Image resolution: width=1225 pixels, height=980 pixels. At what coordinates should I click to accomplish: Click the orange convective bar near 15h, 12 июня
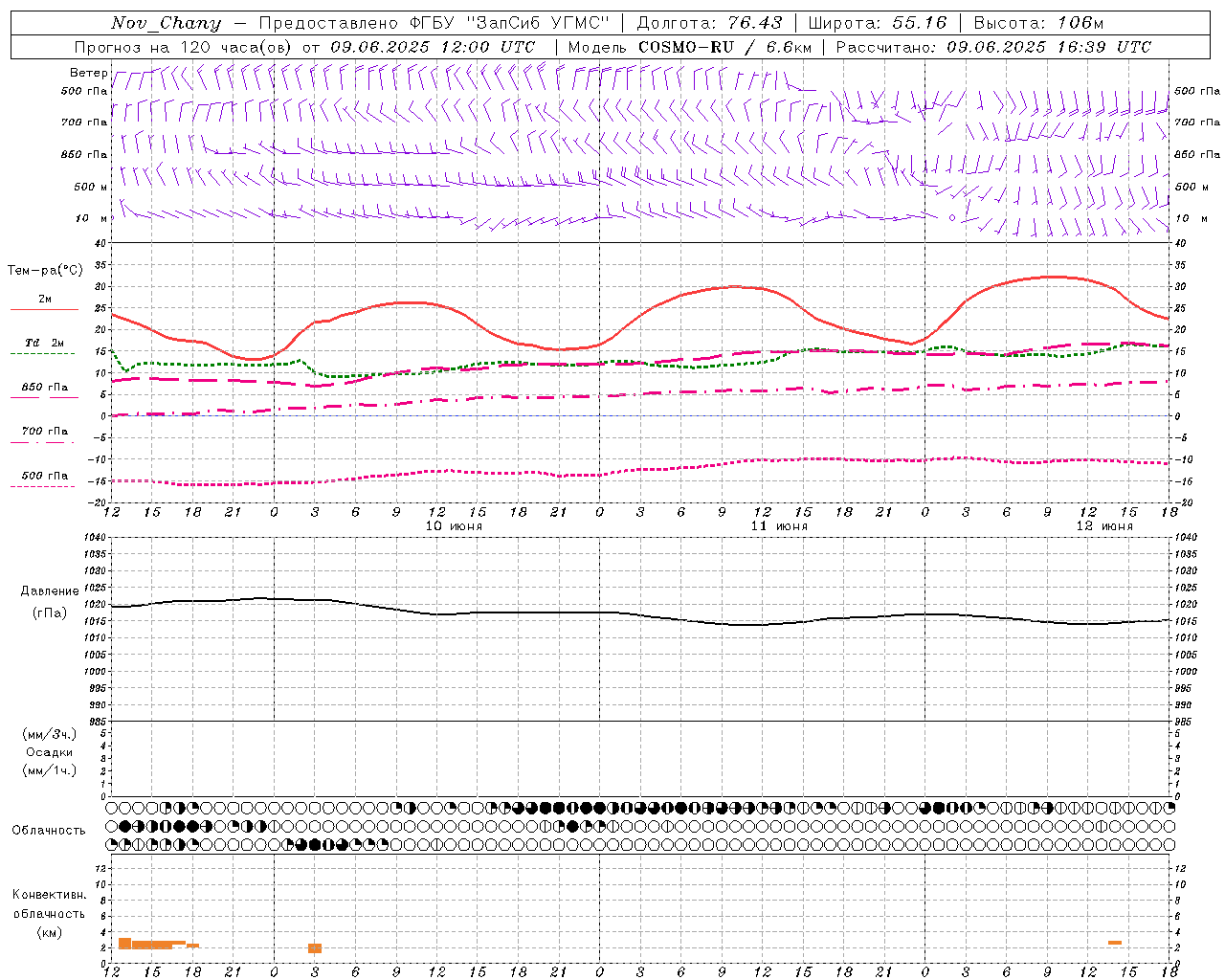(1115, 943)
